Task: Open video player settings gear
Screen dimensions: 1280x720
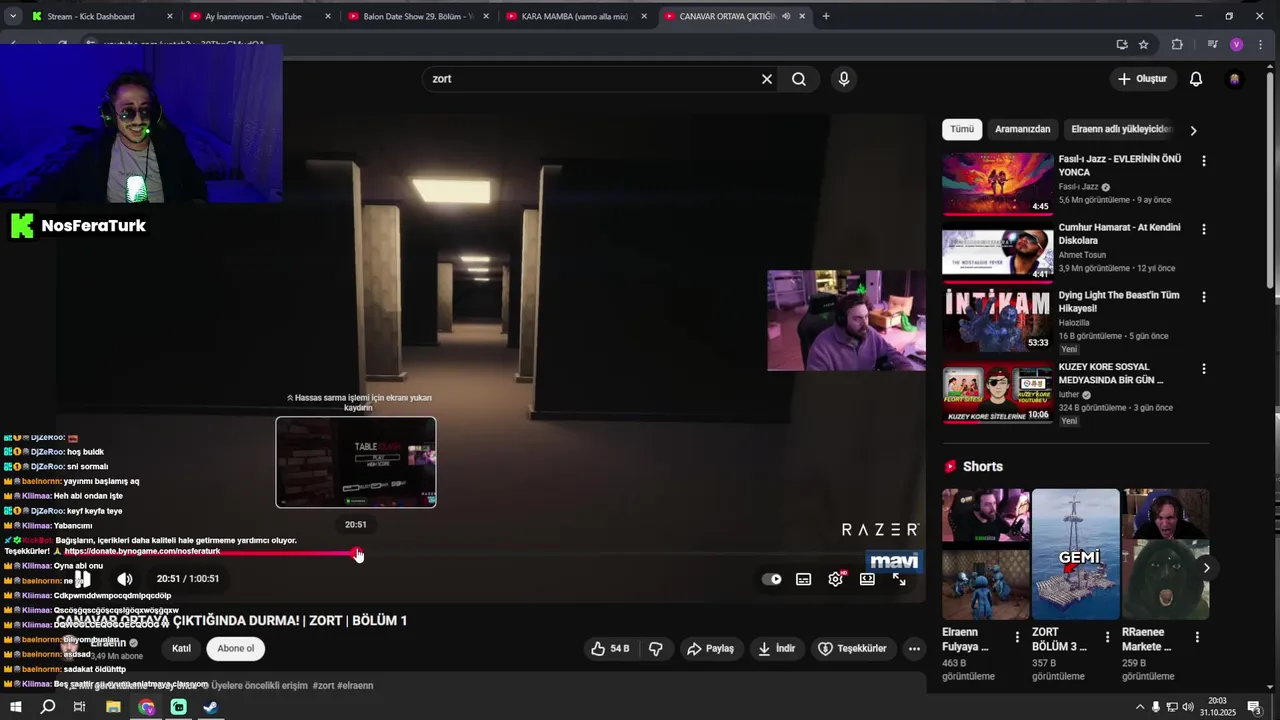Action: click(x=836, y=579)
